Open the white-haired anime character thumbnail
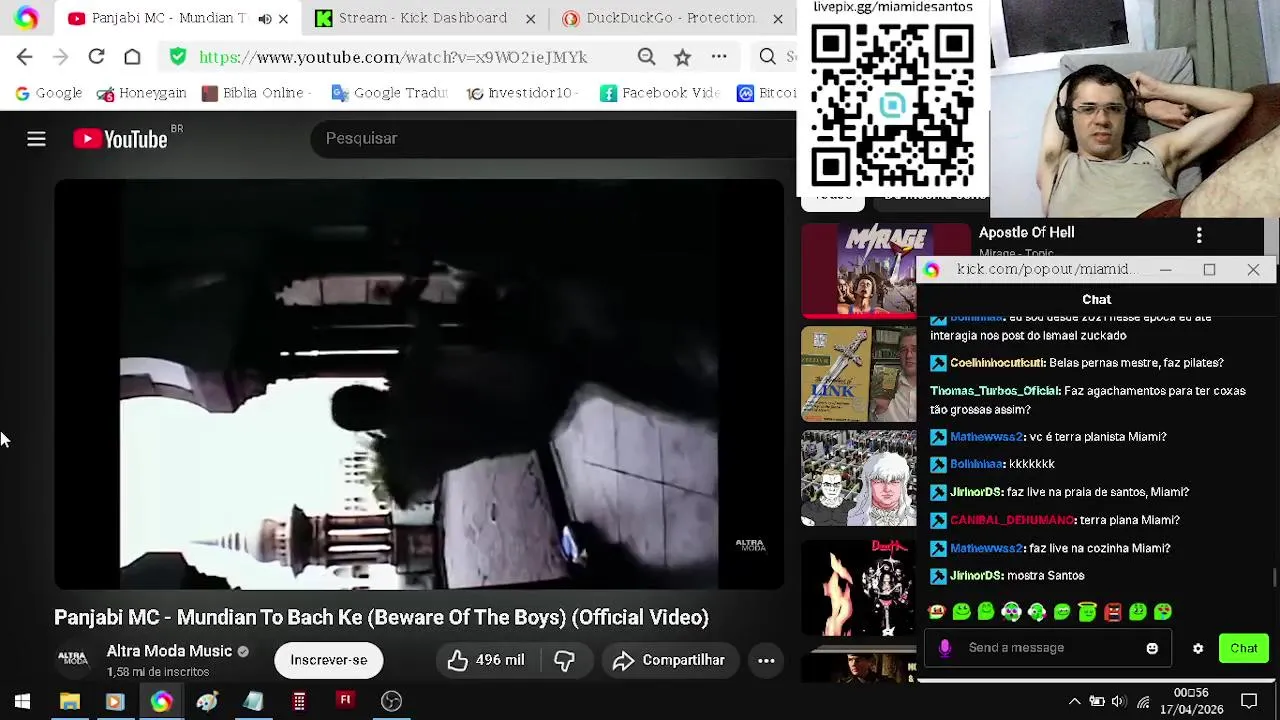 coord(860,478)
